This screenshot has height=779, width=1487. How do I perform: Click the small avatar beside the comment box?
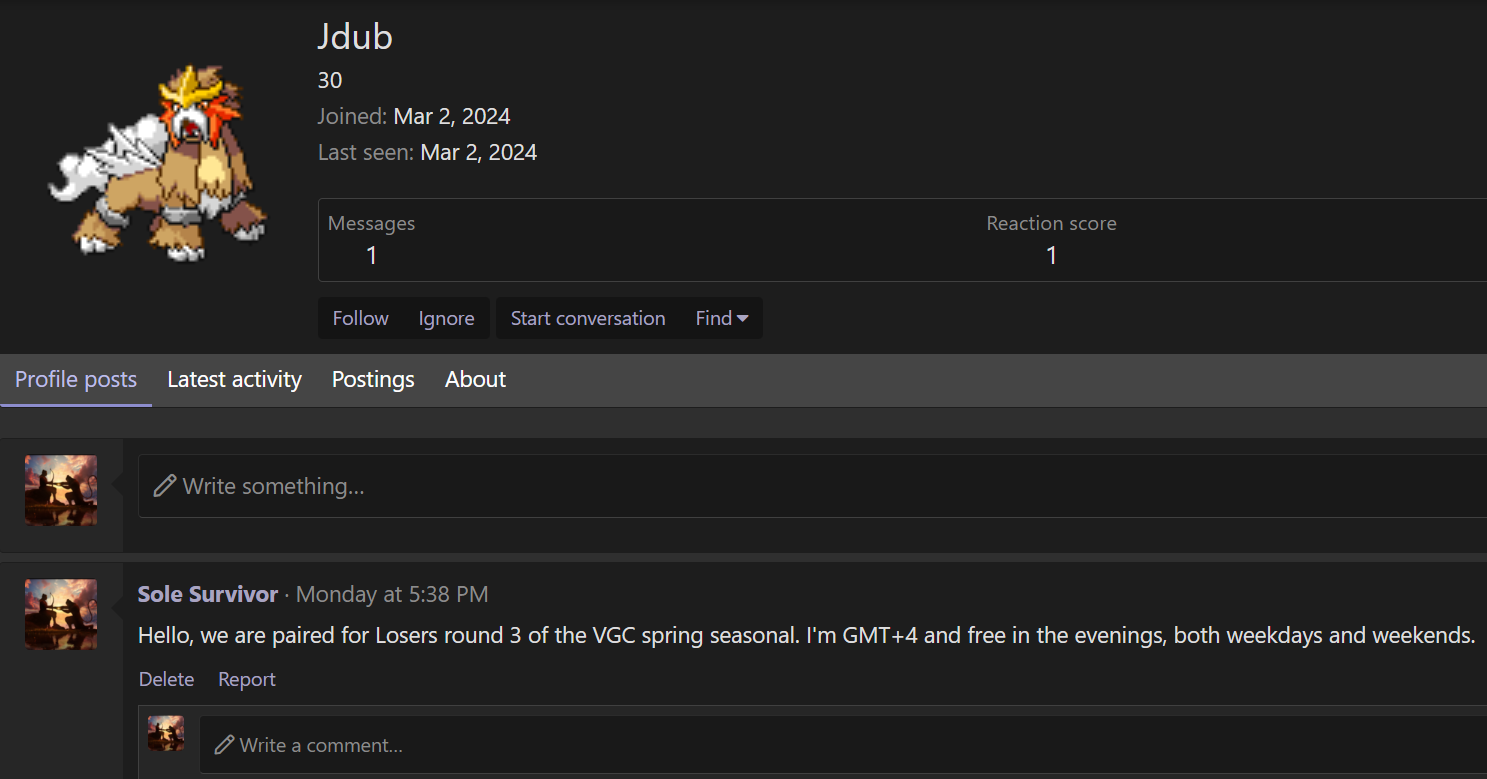coord(166,733)
